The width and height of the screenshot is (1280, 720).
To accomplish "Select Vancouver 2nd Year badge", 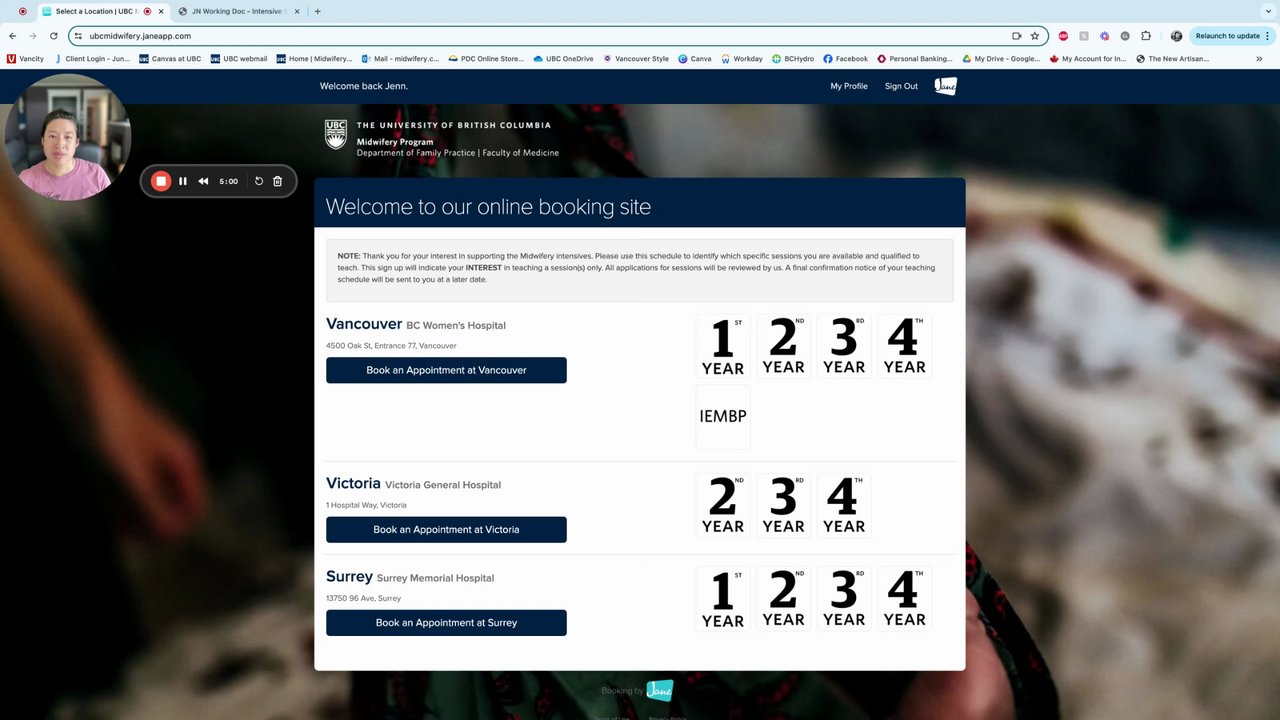I will click(783, 346).
